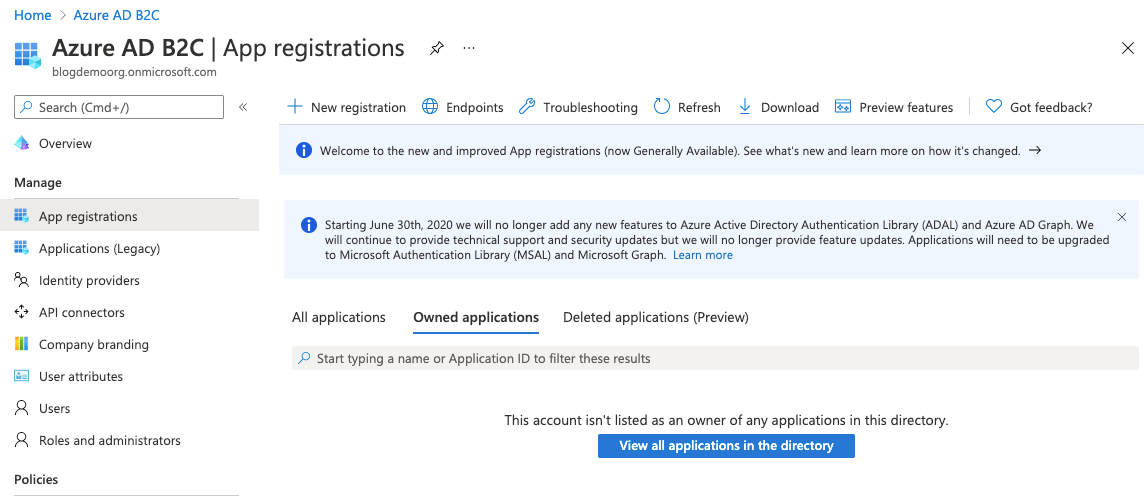Click Got feedback? in toolbar
The height and width of the screenshot is (502, 1144).
pyautogui.click(x=1039, y=107)
